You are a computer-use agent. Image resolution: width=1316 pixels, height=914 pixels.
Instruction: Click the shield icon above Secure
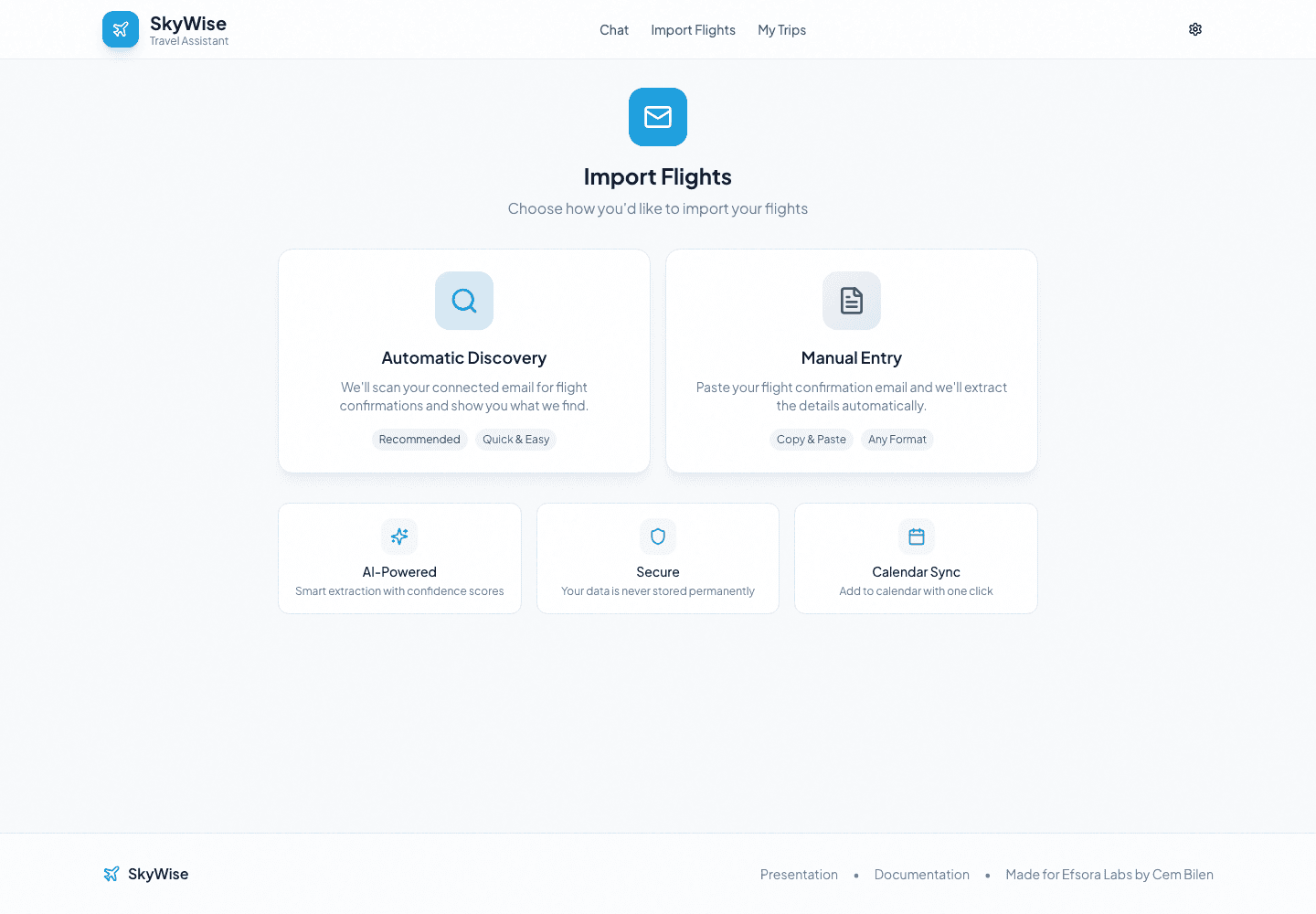coord(658,537)
